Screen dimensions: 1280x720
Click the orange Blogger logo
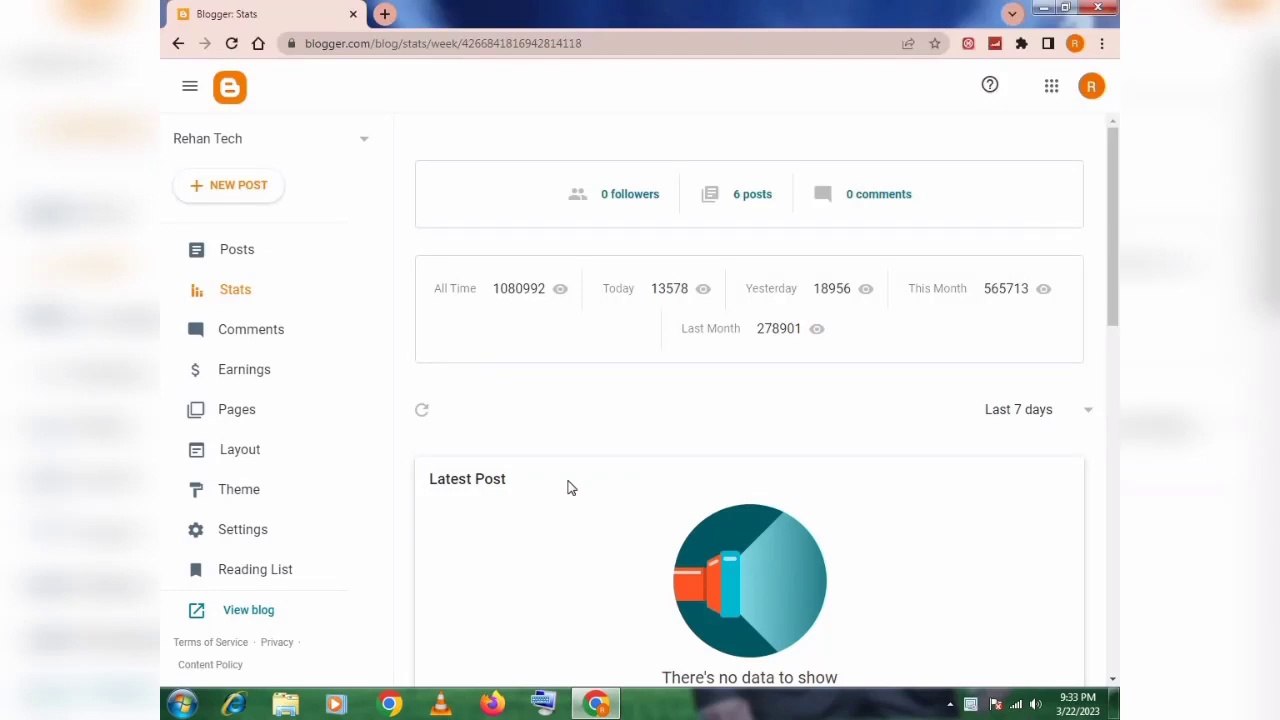pyautogui.click(x=229, y=87)
